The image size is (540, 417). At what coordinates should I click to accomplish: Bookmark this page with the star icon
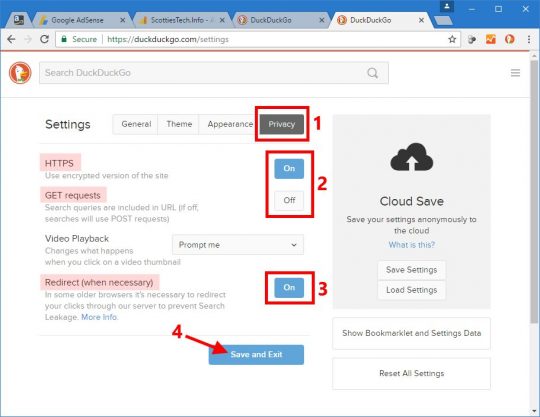coord(452,39)
